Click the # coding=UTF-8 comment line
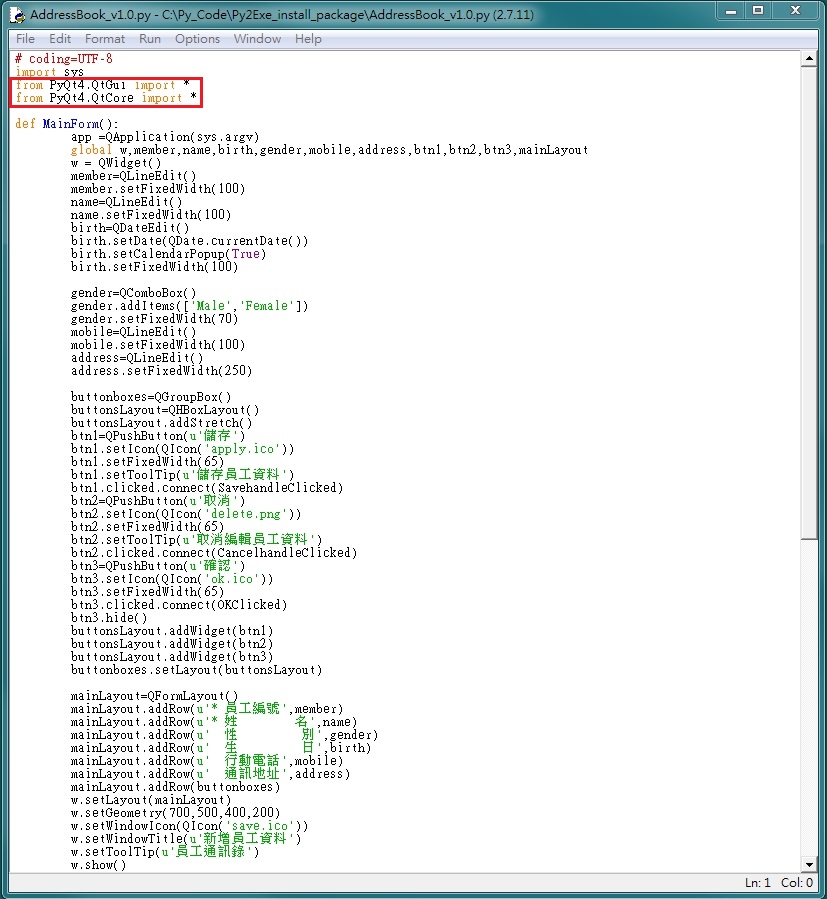The height and width of the screenshot is (899, 827). coord(60,58)
